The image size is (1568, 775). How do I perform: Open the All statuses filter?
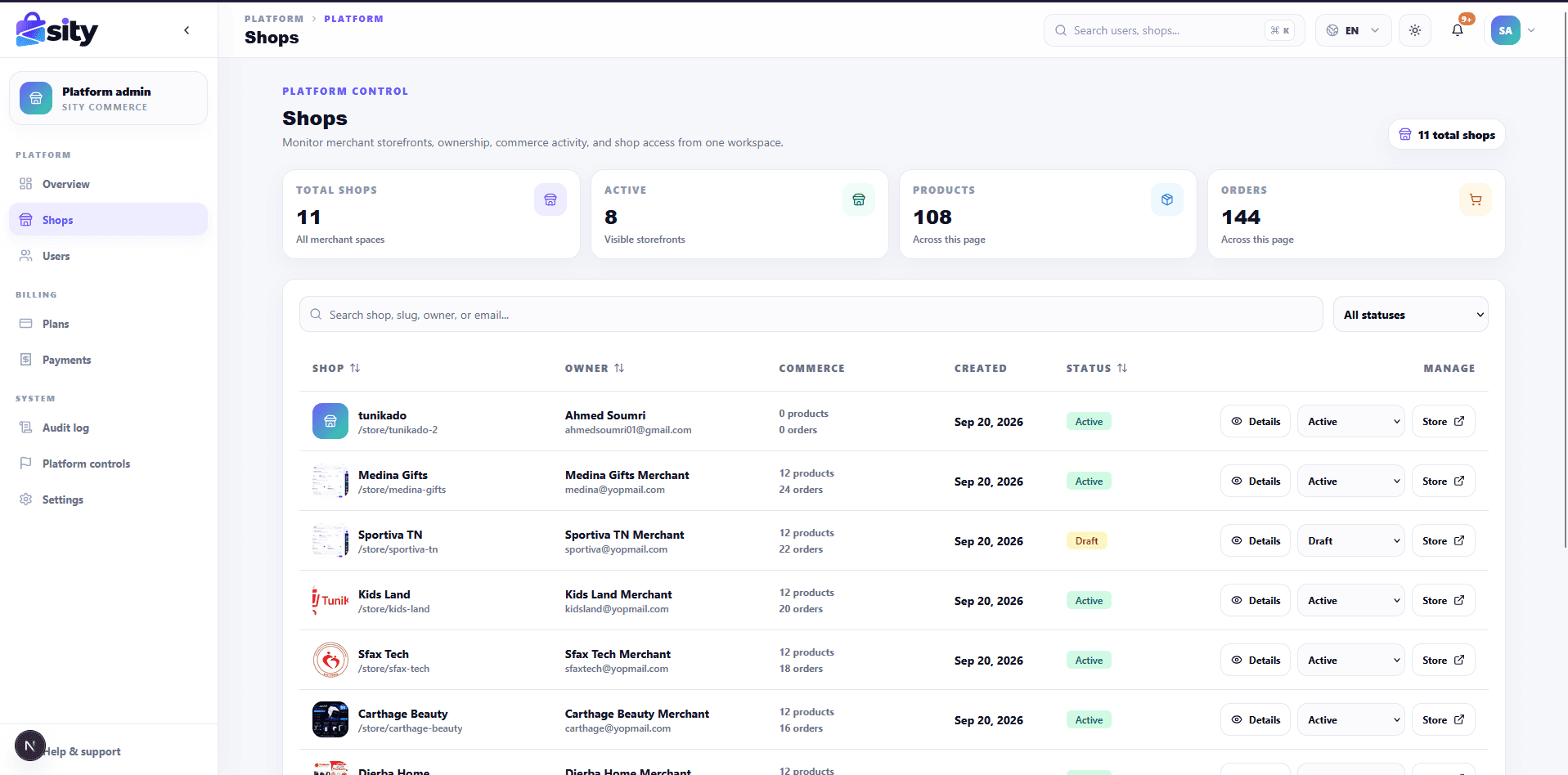(x=1410, y=315)
